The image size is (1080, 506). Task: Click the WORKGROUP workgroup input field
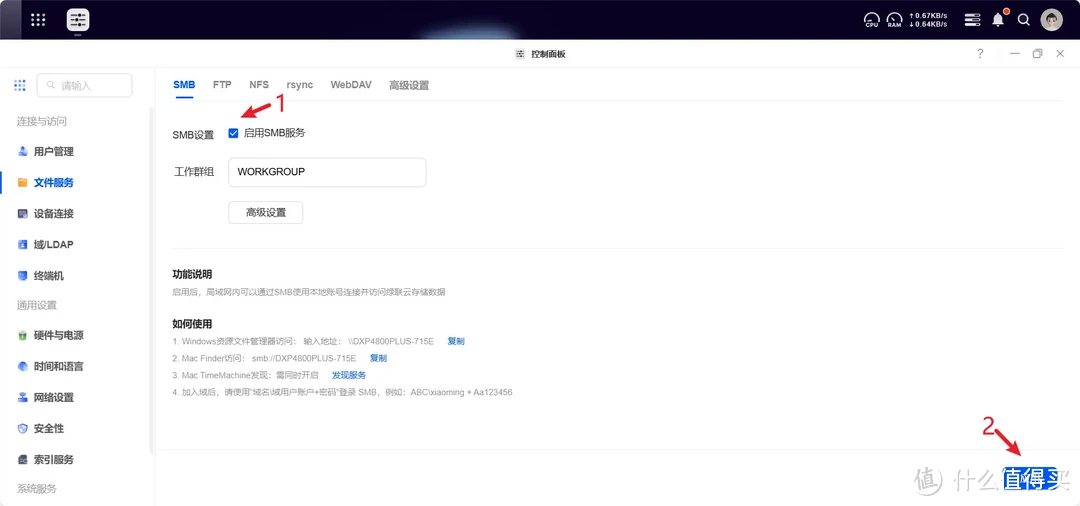[x=327, y=172]
